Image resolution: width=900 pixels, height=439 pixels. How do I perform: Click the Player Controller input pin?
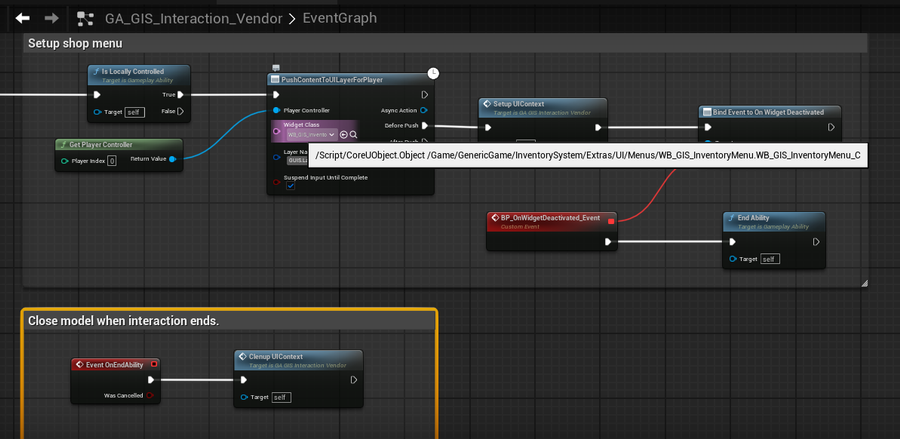(276, 110)
